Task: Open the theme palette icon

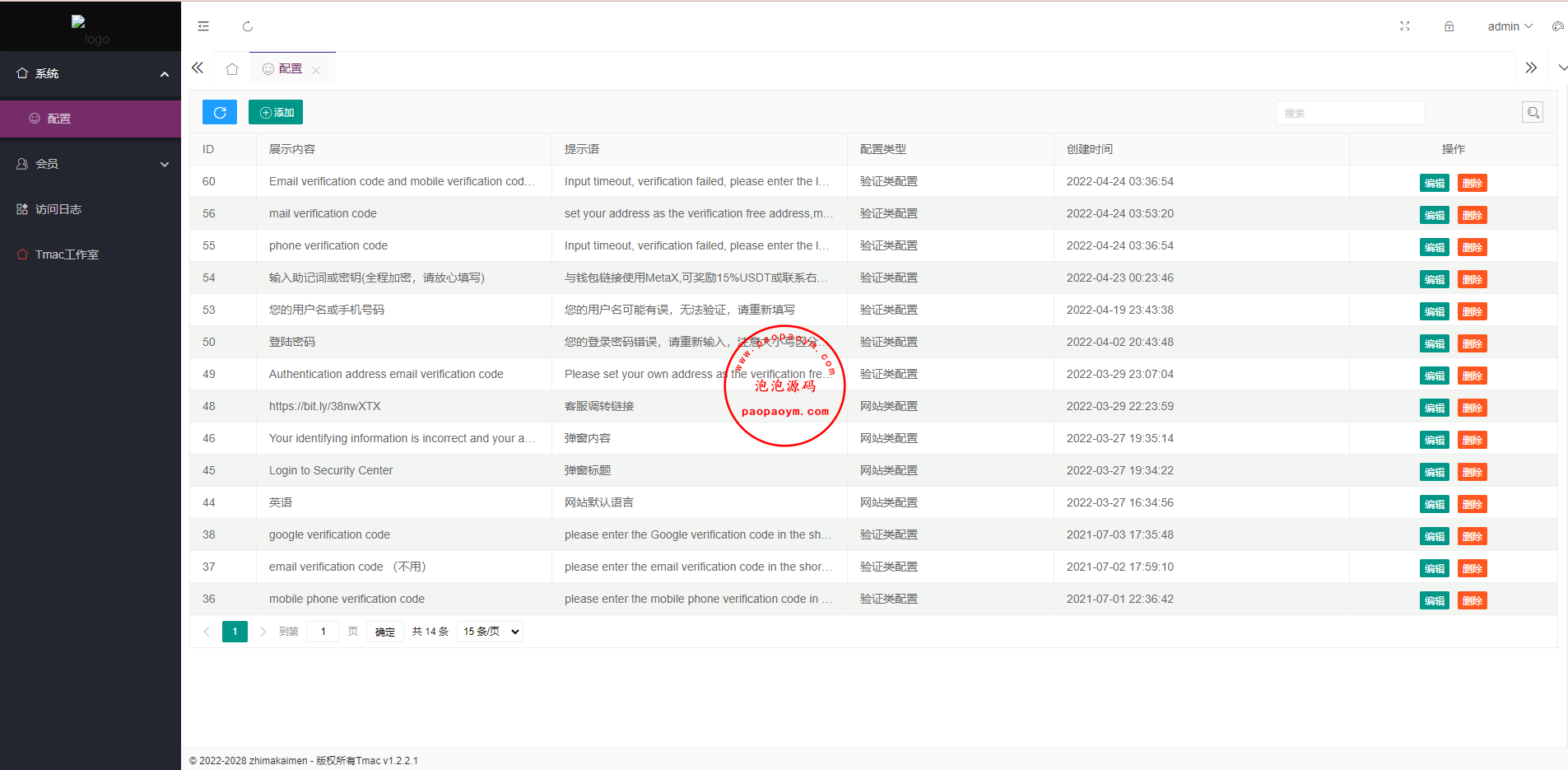Action: [x=1557, y=26]
